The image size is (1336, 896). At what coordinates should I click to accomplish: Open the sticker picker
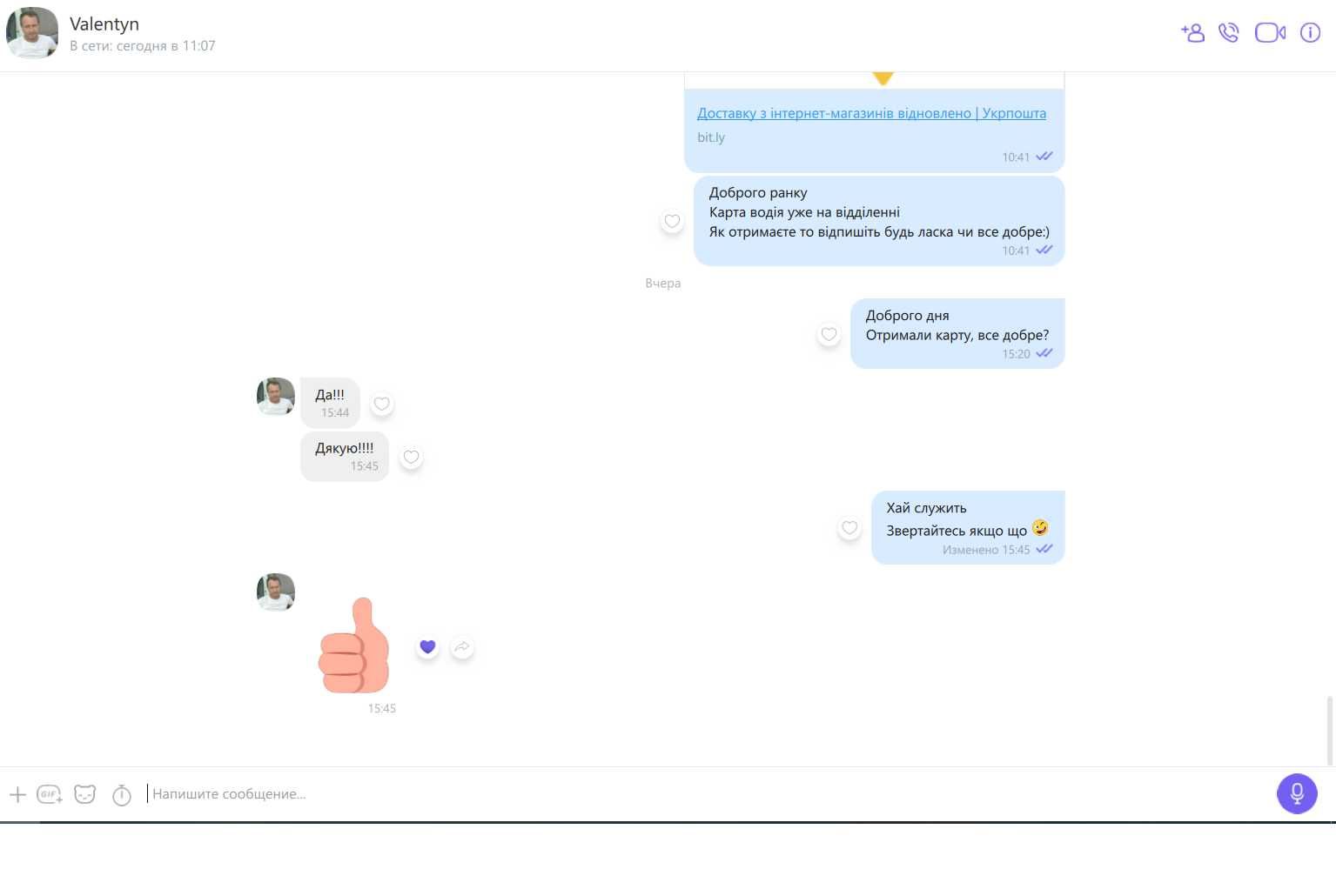pyautogui.click(x=84, y=794)
